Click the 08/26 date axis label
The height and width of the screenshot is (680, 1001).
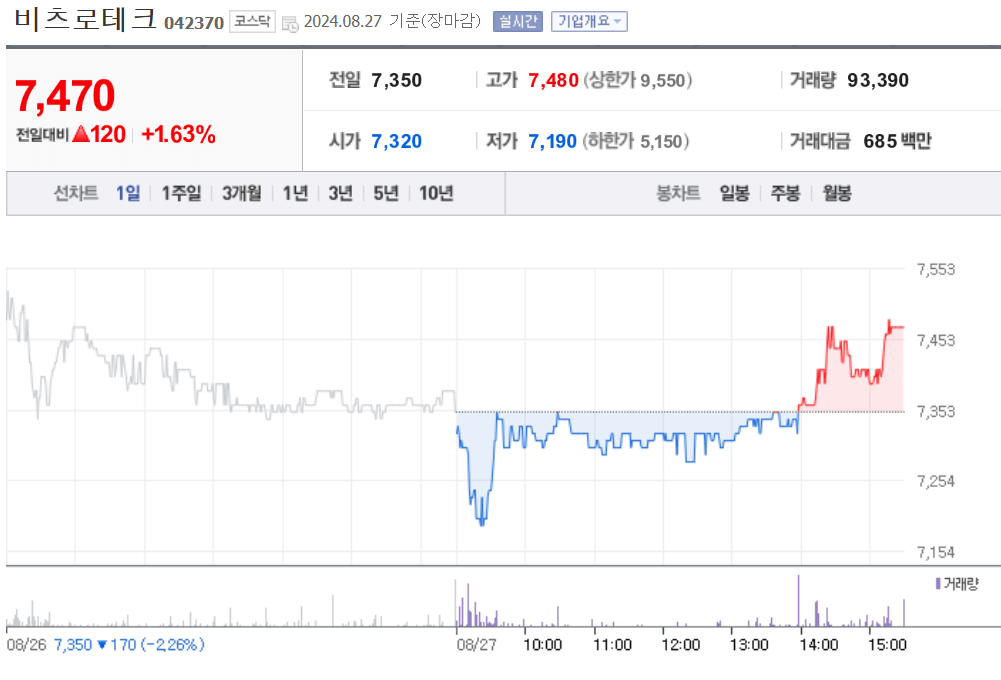coord(26,645)
